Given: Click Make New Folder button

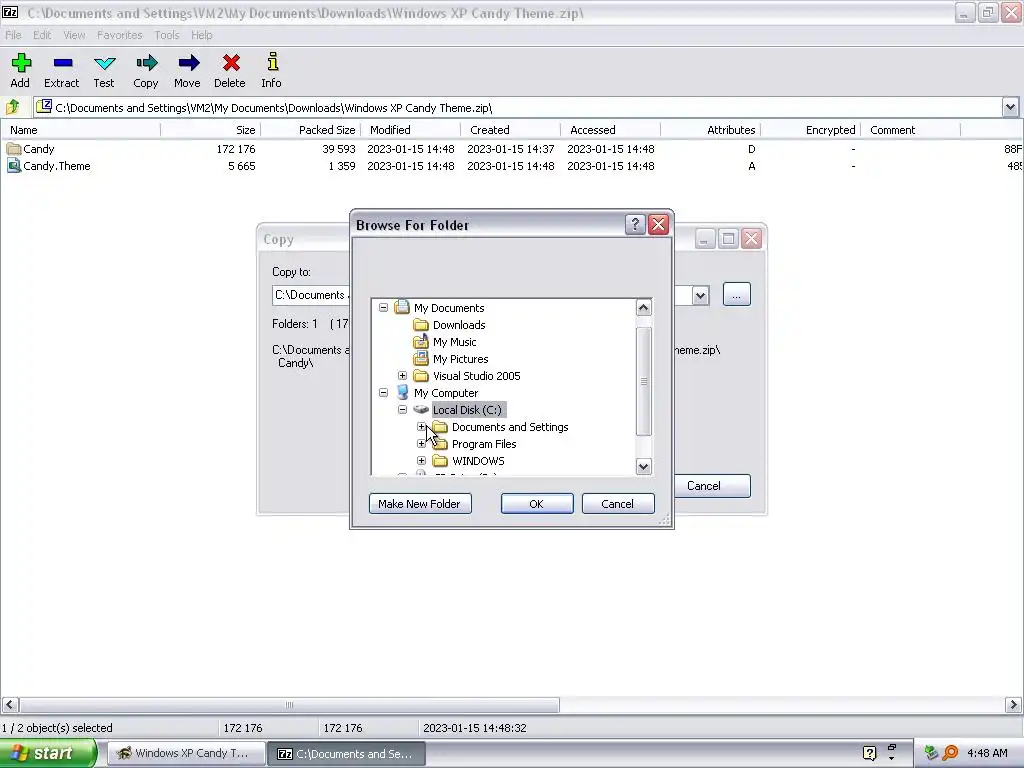Looking at the screenshot, I should (x=420, y=504).
